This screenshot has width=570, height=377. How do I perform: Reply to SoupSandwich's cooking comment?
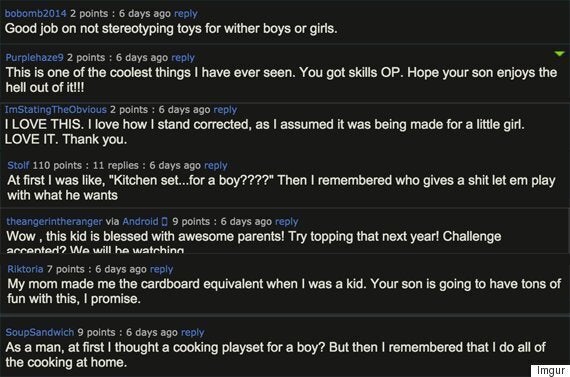193,332
